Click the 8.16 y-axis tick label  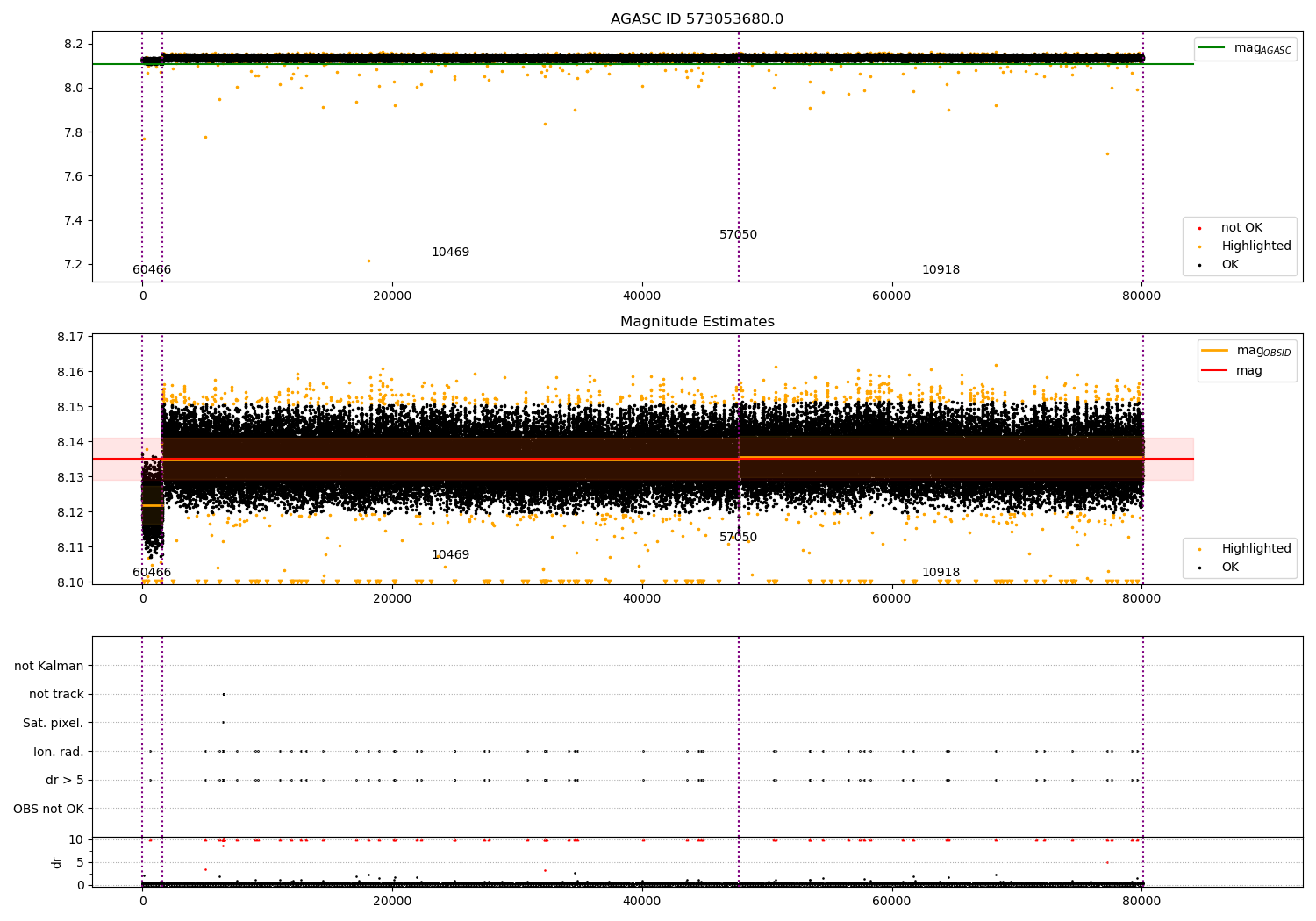pyautogui.click(x=70, y=372)
